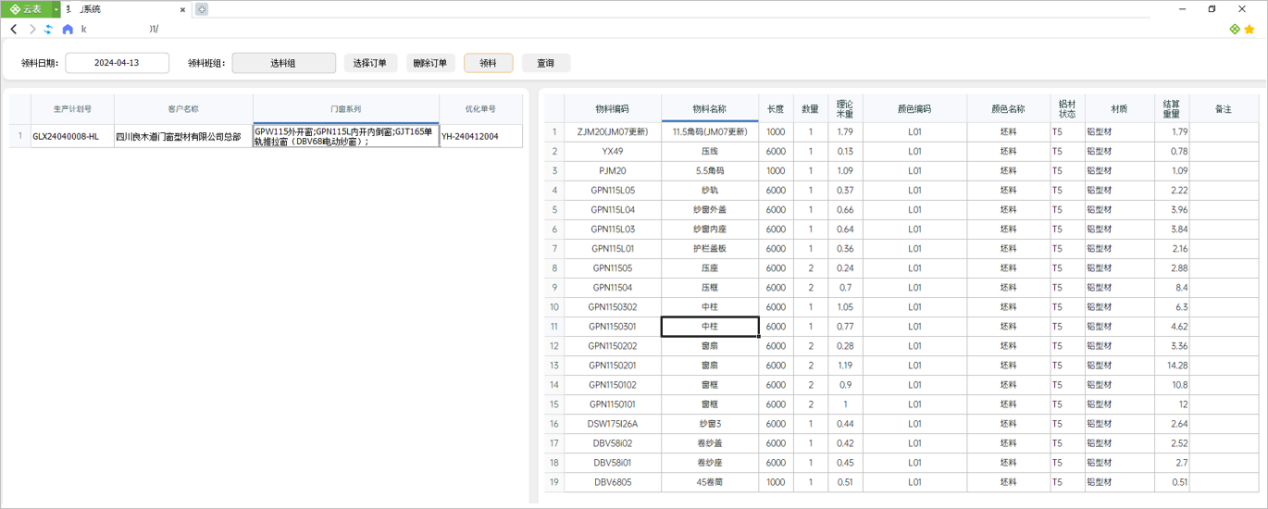Minimize the window
1268x509 pixels.
1183,9
